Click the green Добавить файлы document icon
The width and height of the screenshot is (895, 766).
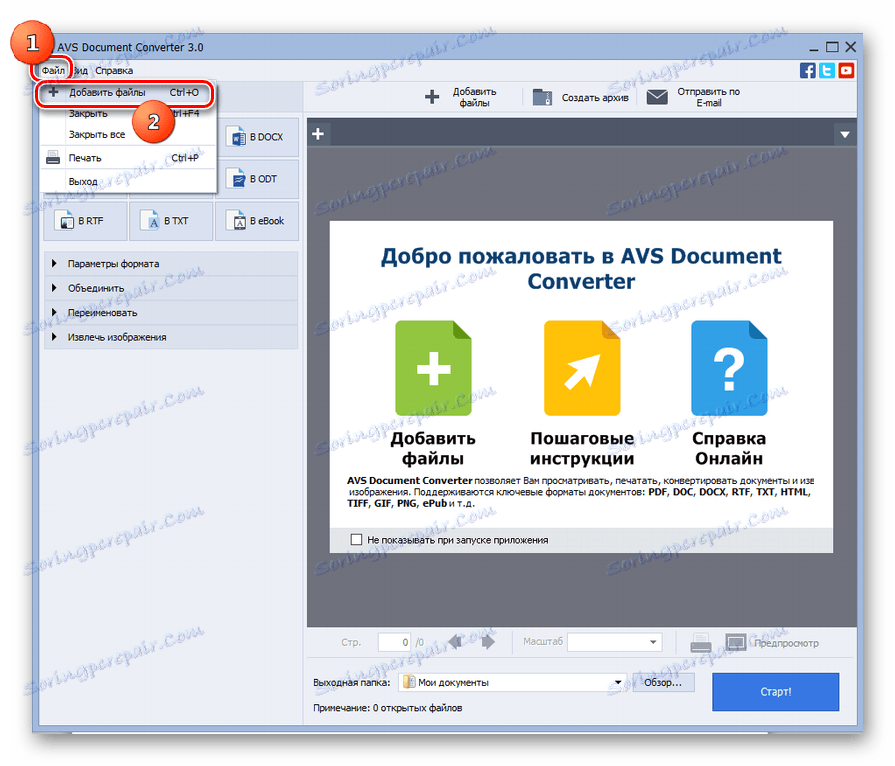[x=433, y=368]
